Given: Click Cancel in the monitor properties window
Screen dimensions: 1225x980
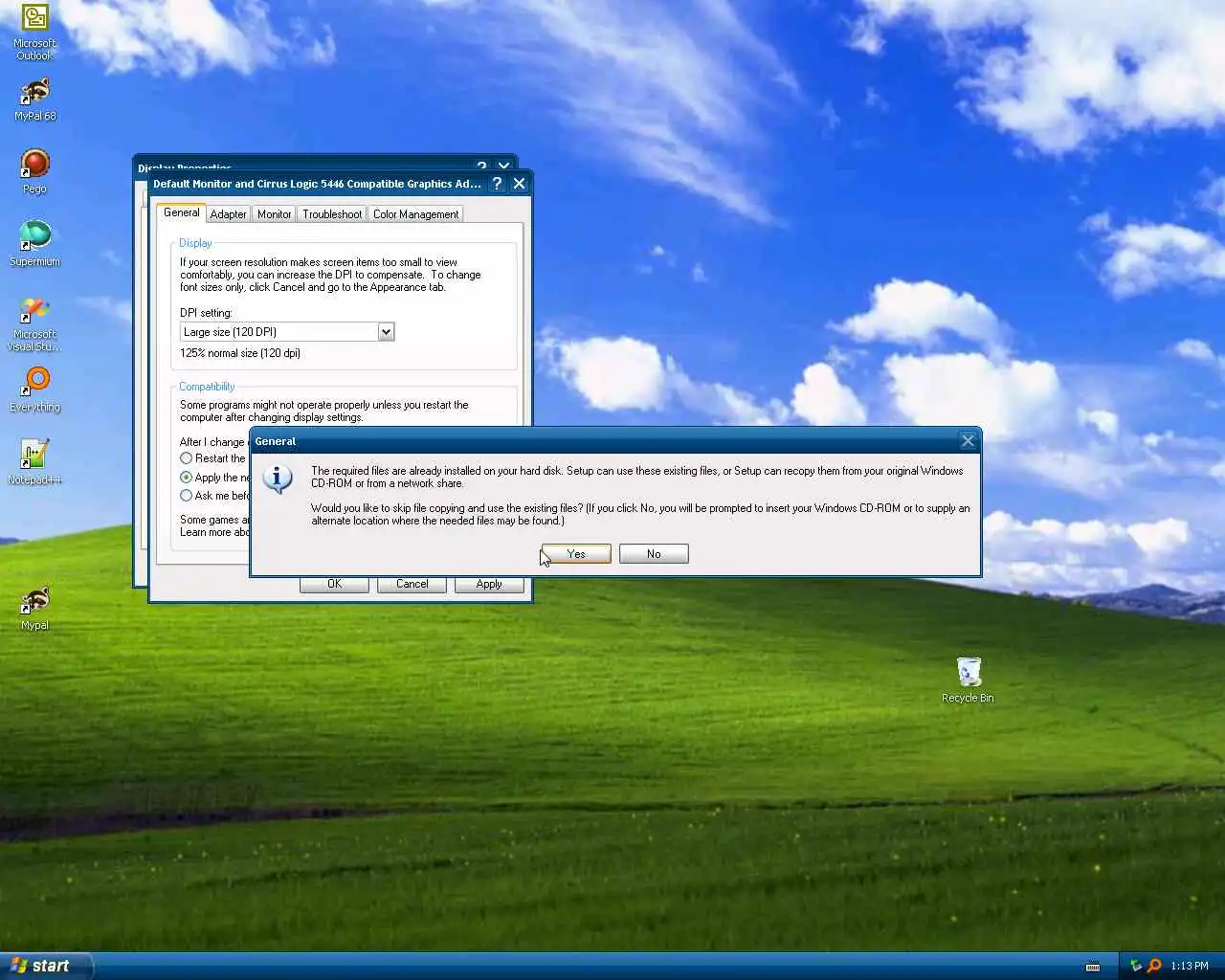Looking at the screenshot, I should pos(412,585).
